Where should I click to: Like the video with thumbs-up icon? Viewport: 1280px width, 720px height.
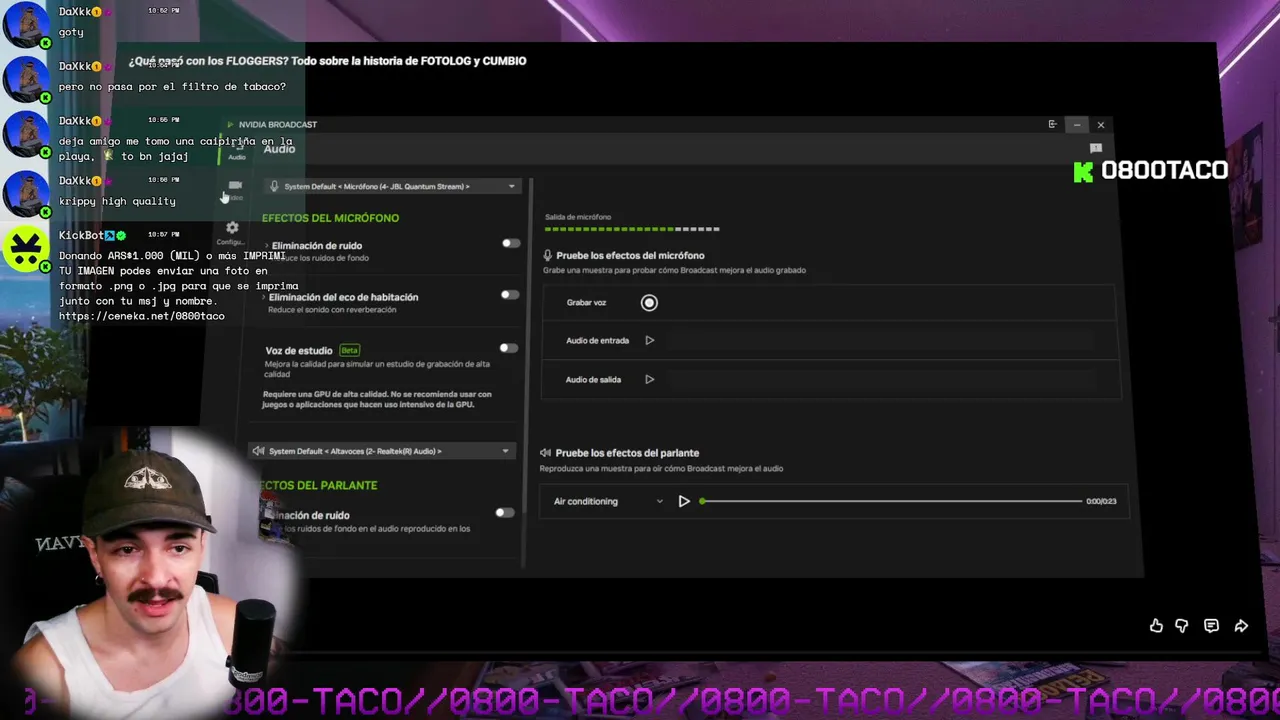point(1156,626)
